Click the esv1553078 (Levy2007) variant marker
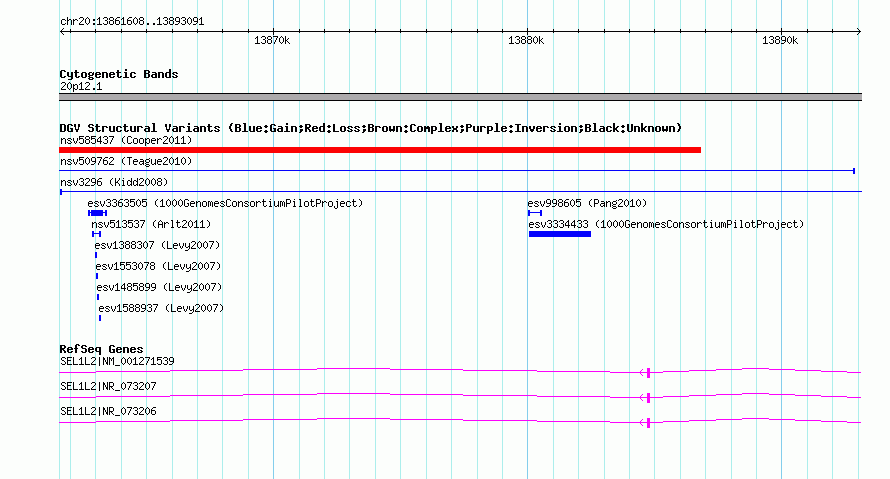The height and width of the screenshot is (479, 890). 97,276
